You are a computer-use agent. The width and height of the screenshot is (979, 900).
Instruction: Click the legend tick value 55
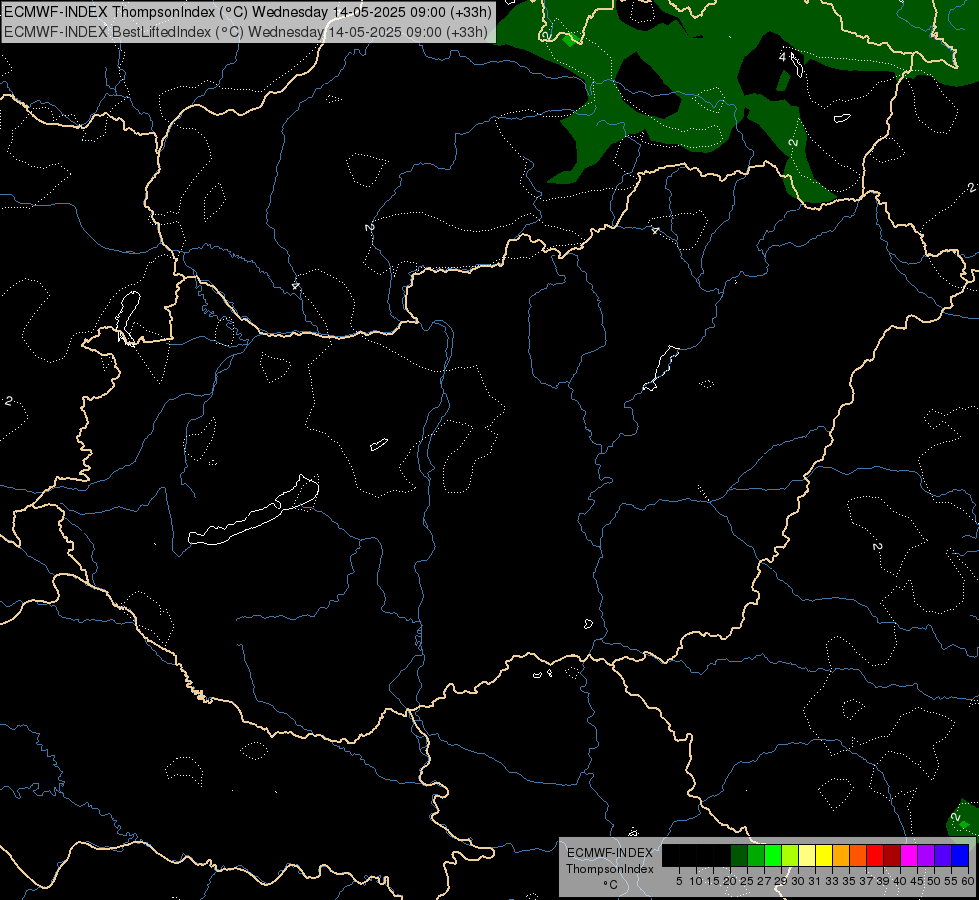951,881
